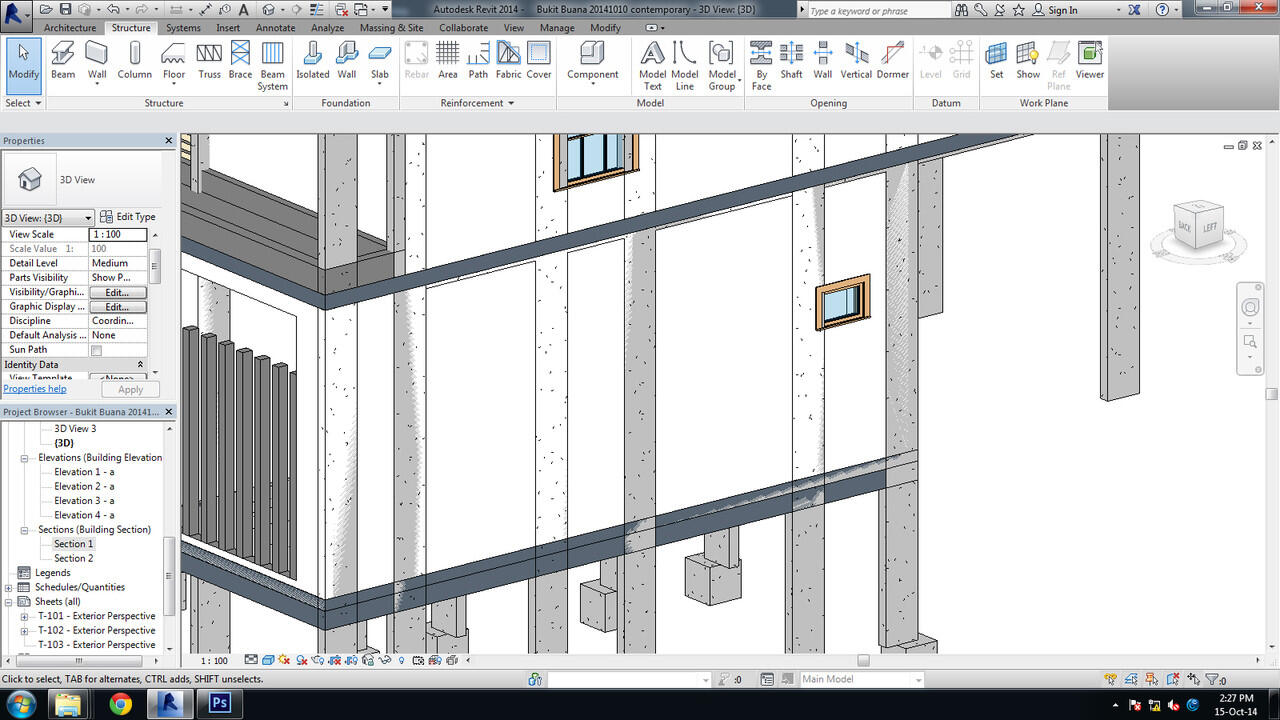This screenshot has width=1280, height=720.
Task: Expand the T-101 Exterior Perspective sheet
Action: coord(25,617)
